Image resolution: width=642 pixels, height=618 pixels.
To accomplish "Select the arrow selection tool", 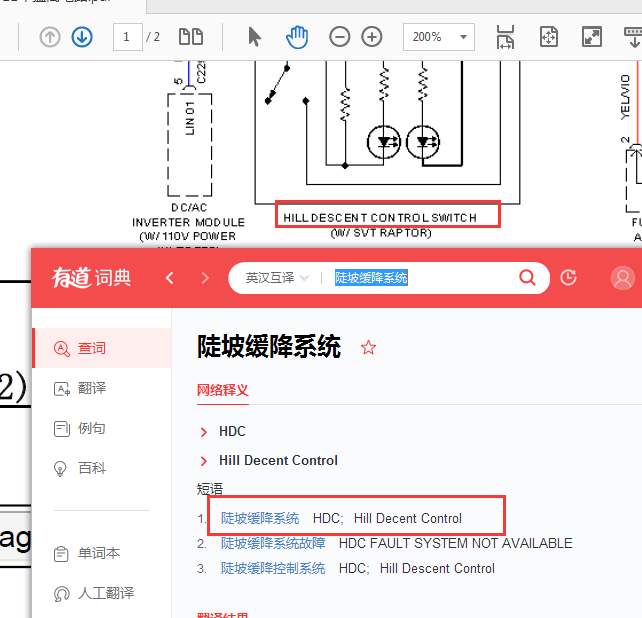I will click(x=254, y=37).
